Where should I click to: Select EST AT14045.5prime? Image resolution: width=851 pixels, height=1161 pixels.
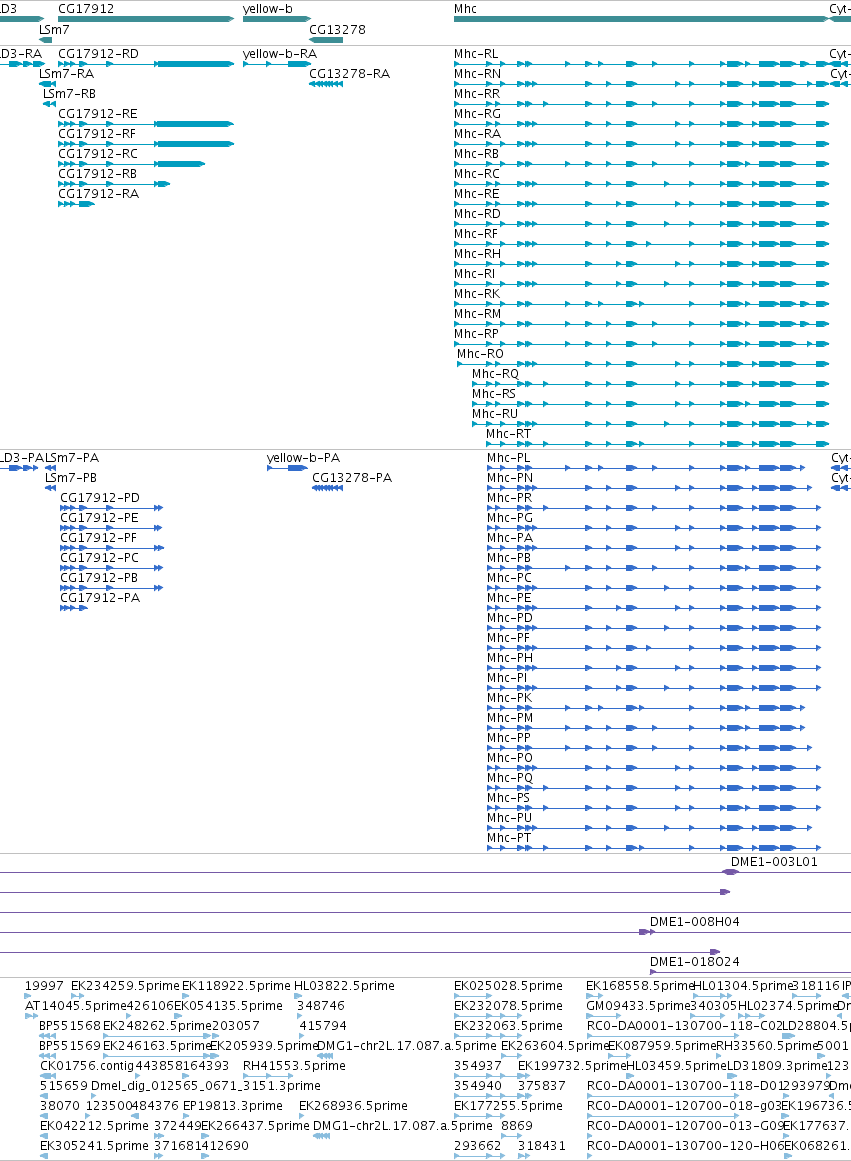[x=76, y=1006]
